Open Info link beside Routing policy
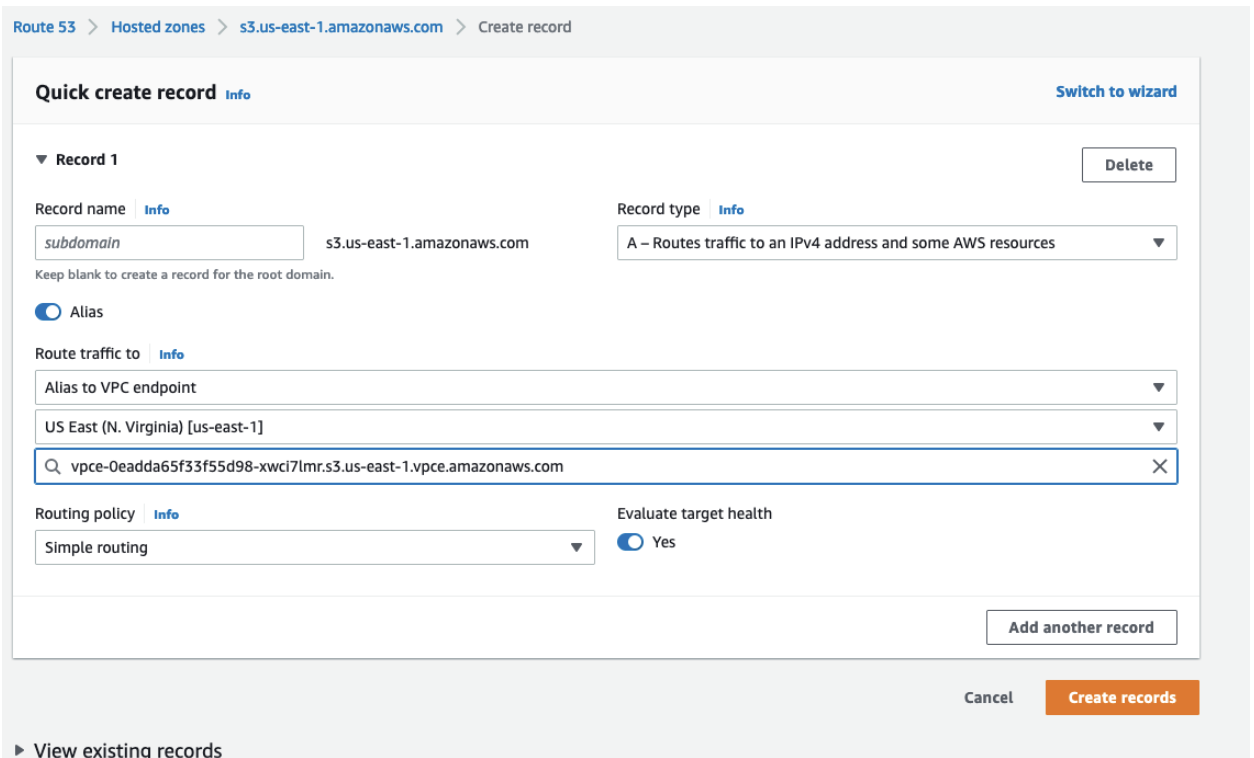 click(x=166, y=514)
